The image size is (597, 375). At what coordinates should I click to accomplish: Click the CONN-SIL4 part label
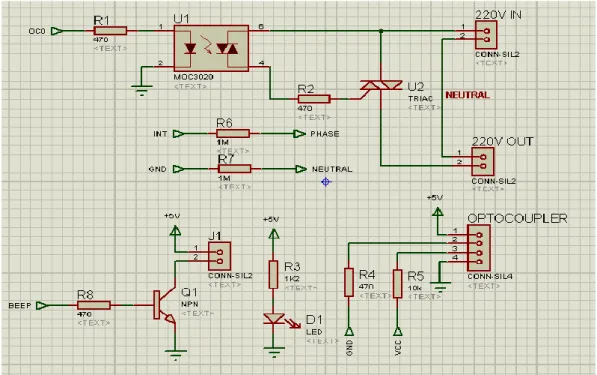tap(490, 276)
